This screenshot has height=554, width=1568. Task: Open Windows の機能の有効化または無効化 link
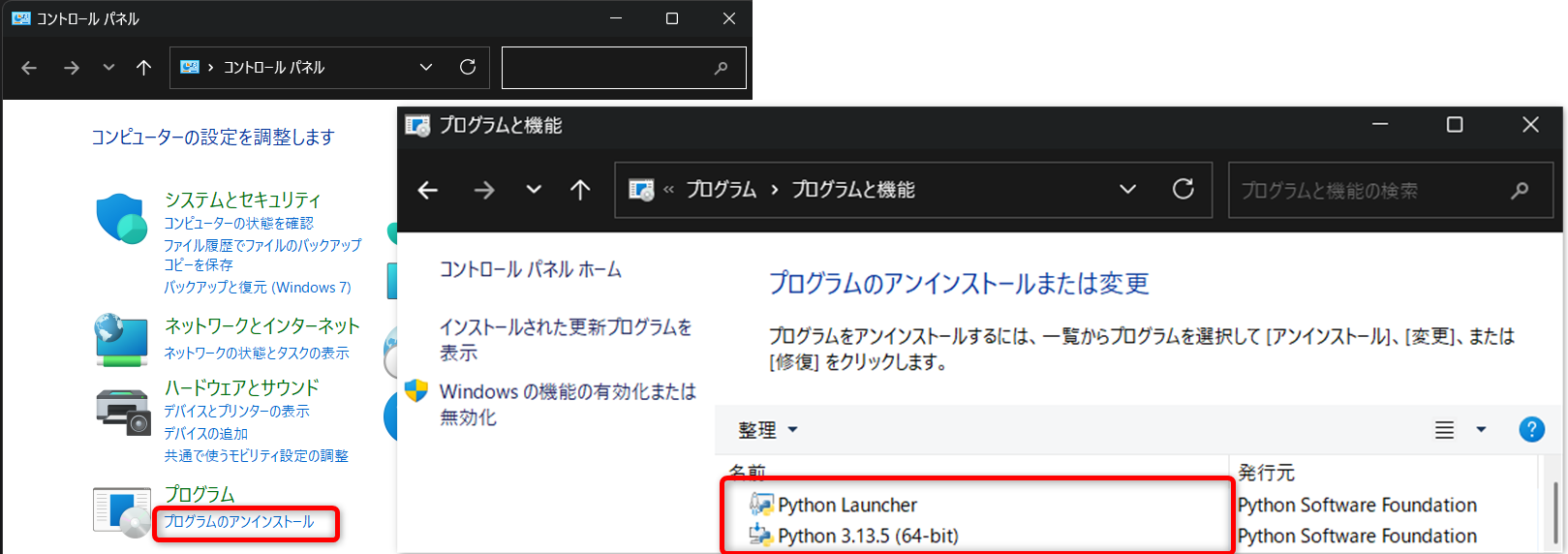(568, 404)
